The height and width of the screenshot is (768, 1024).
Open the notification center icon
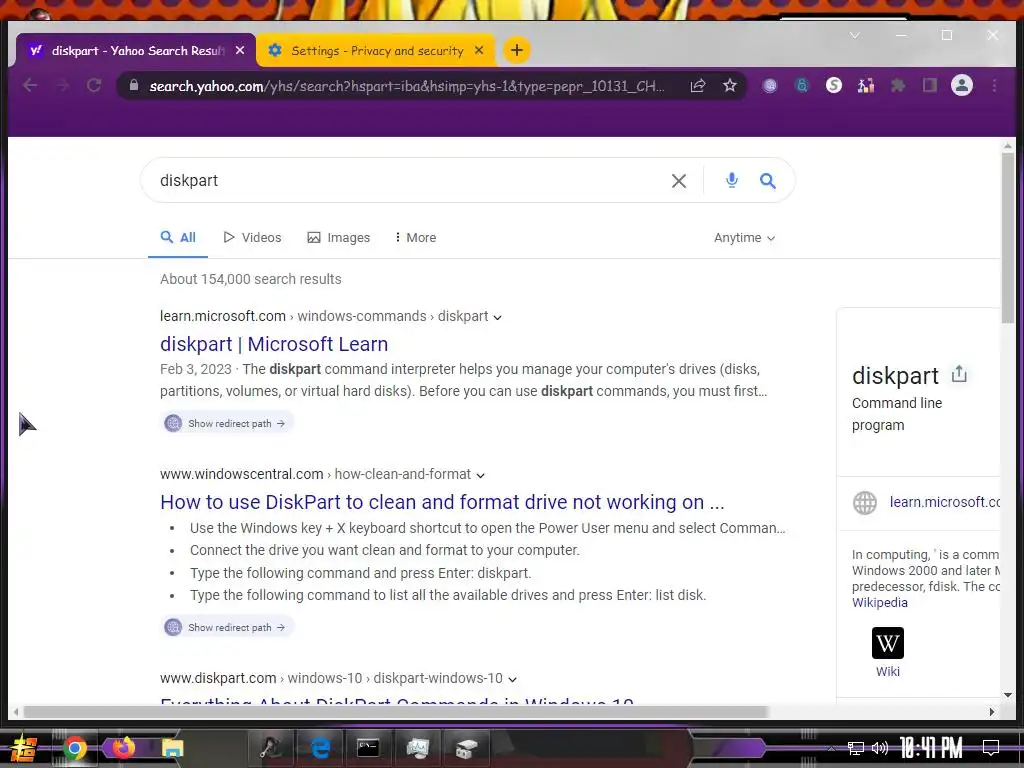[991, 748]
